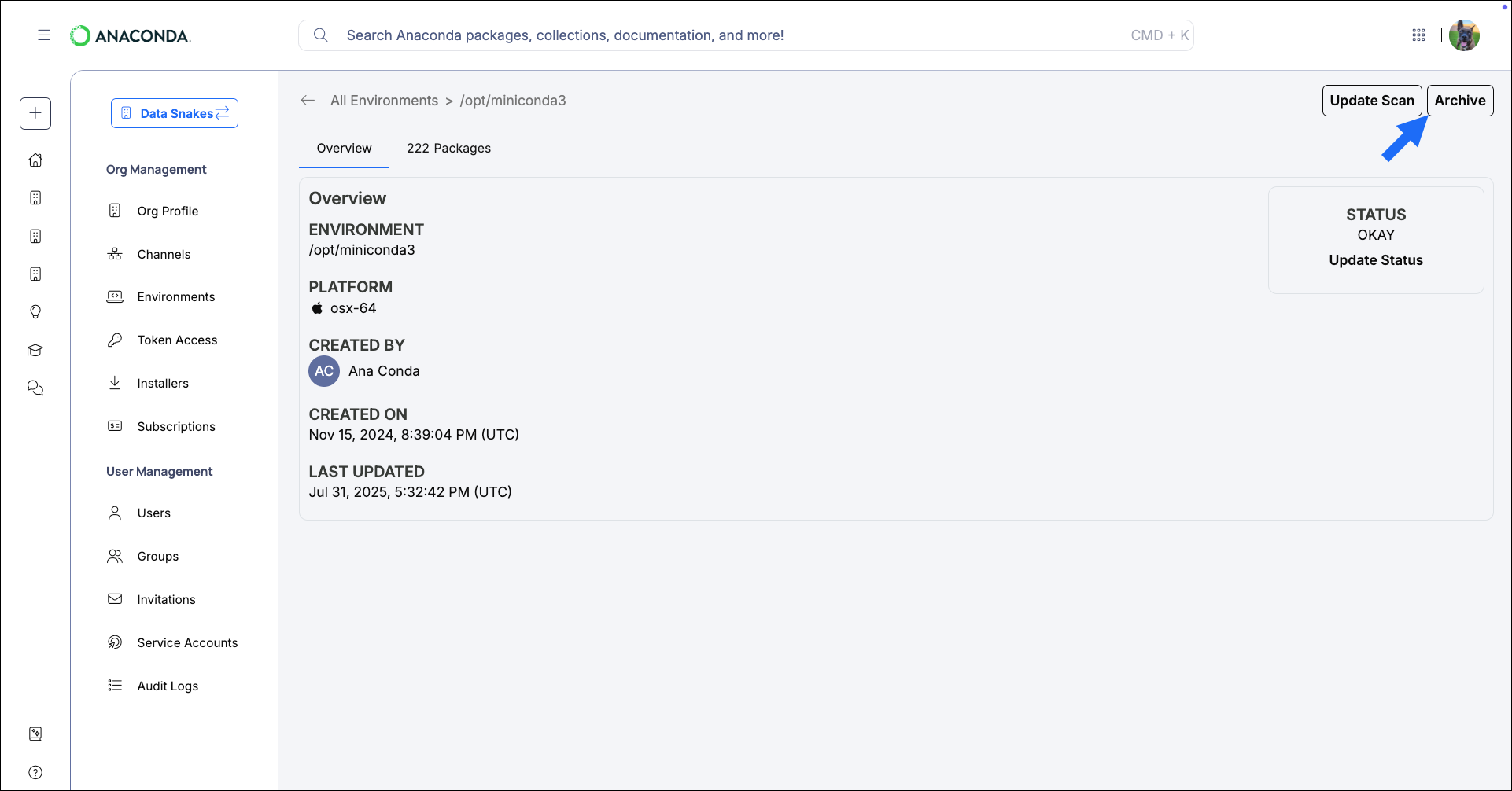Click the Installers download icon
The width and height of the screenshot is (1512, 791).
pyautogui.click(x=115, y=383)
